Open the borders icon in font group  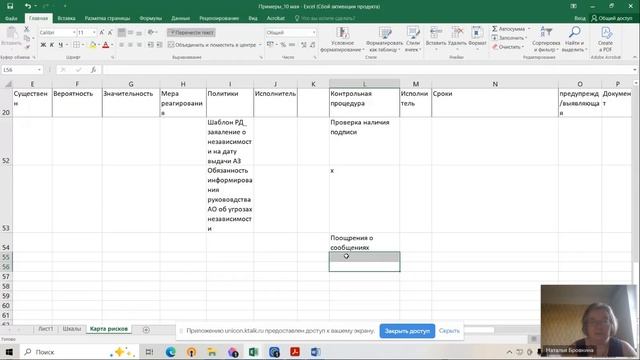[76, 45]
